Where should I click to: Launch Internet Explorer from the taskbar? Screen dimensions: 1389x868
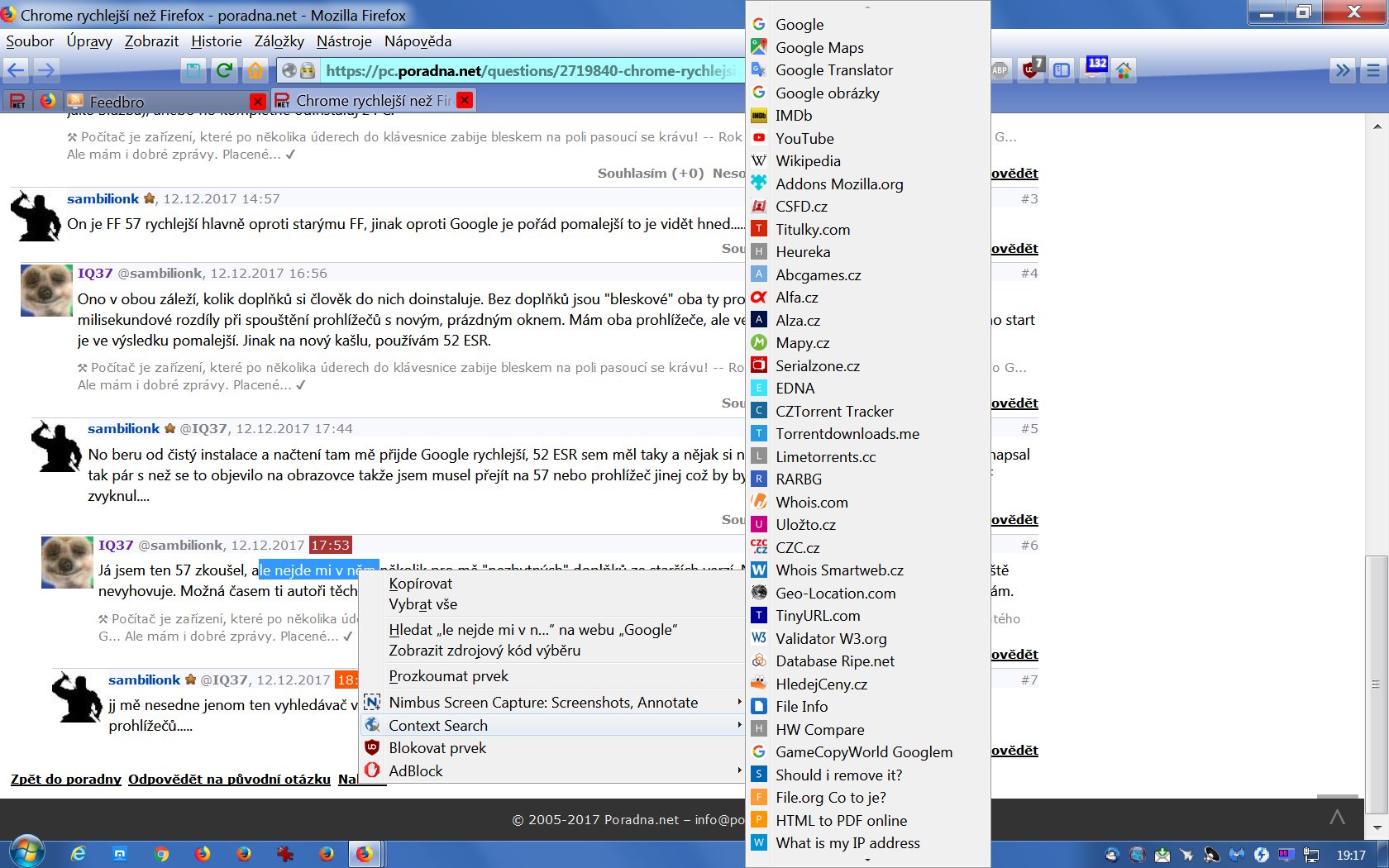pos(79,854)
